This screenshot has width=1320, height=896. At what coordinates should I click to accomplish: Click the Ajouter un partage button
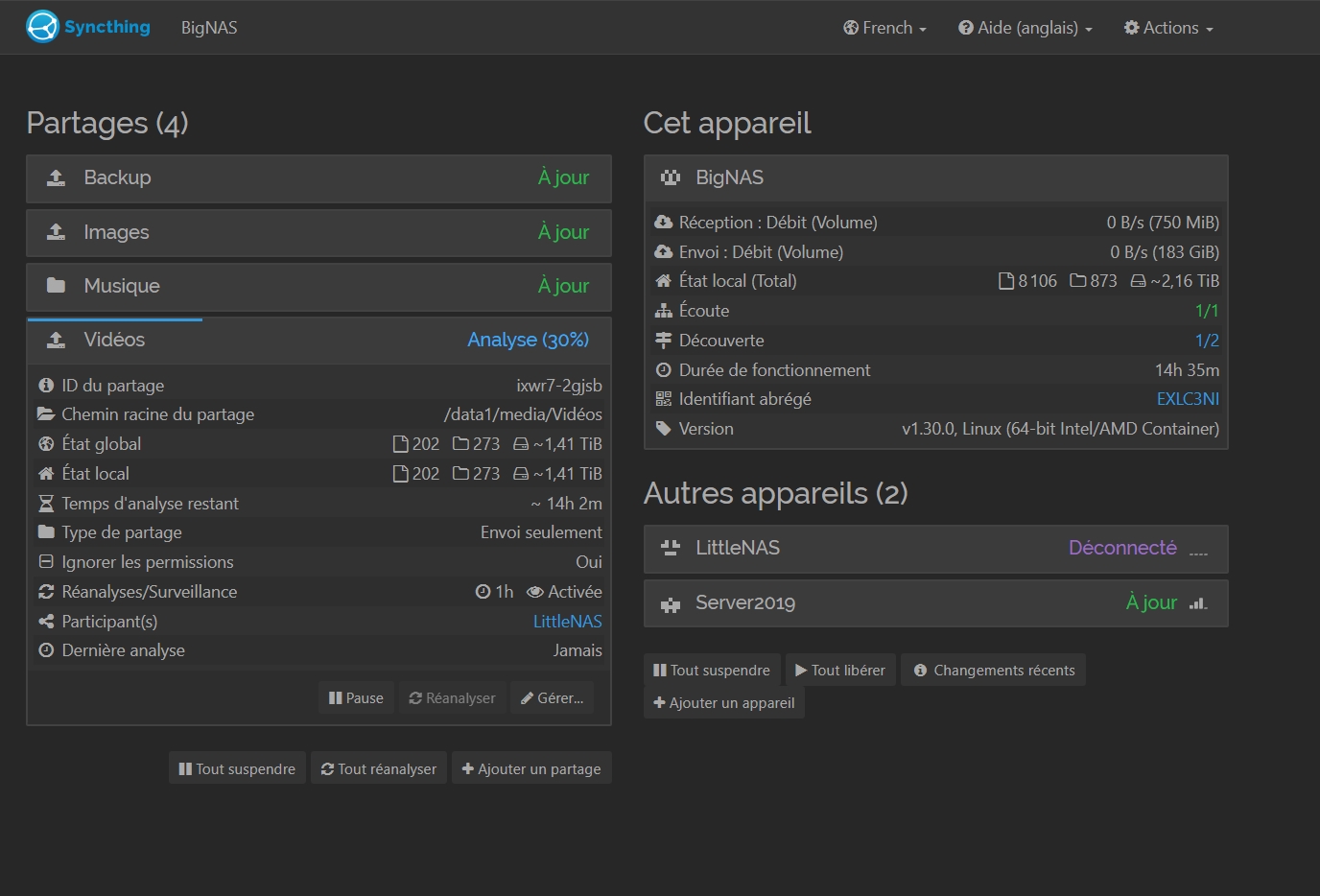click(531, 768)
